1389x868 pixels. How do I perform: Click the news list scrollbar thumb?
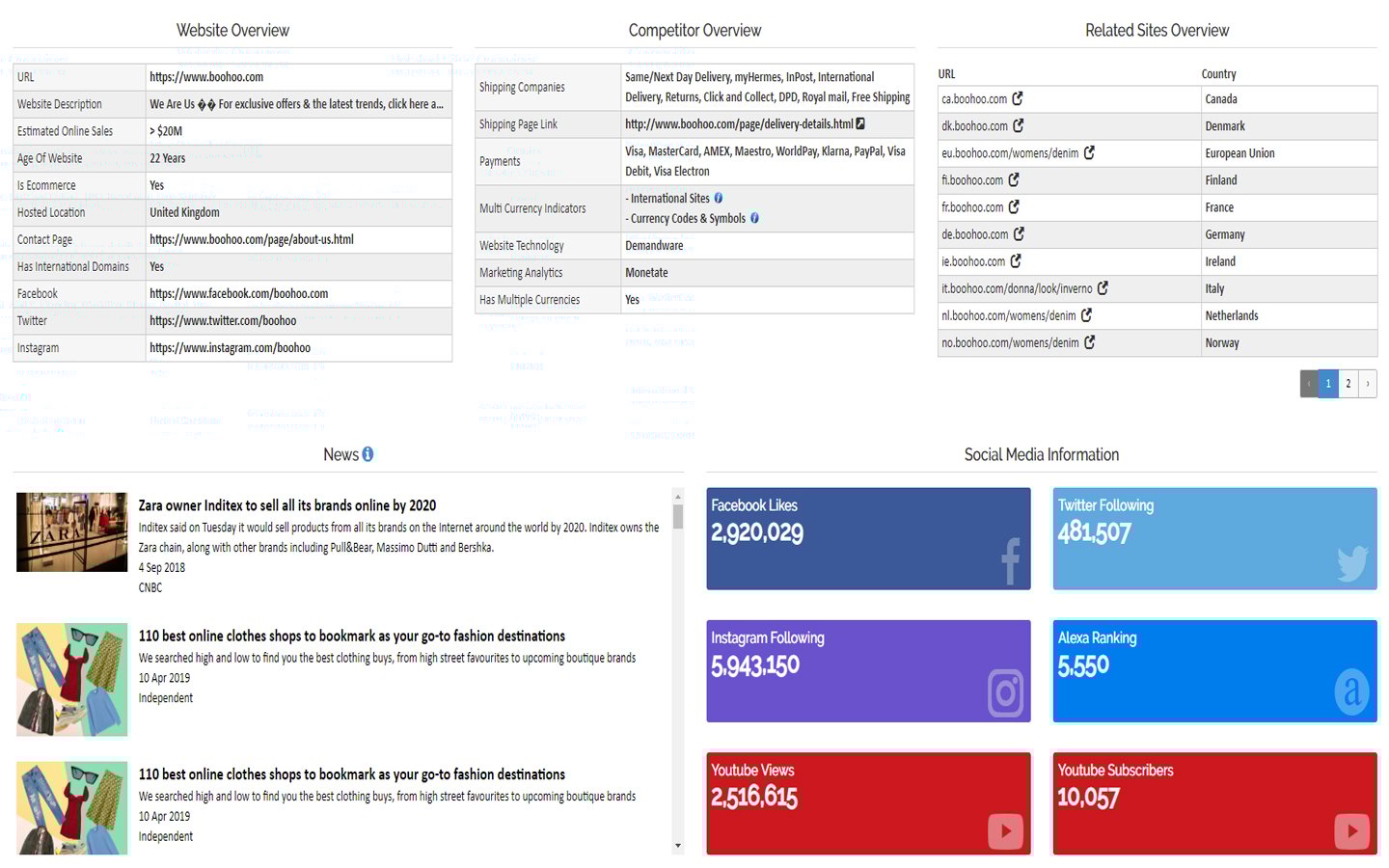[678, 516]
